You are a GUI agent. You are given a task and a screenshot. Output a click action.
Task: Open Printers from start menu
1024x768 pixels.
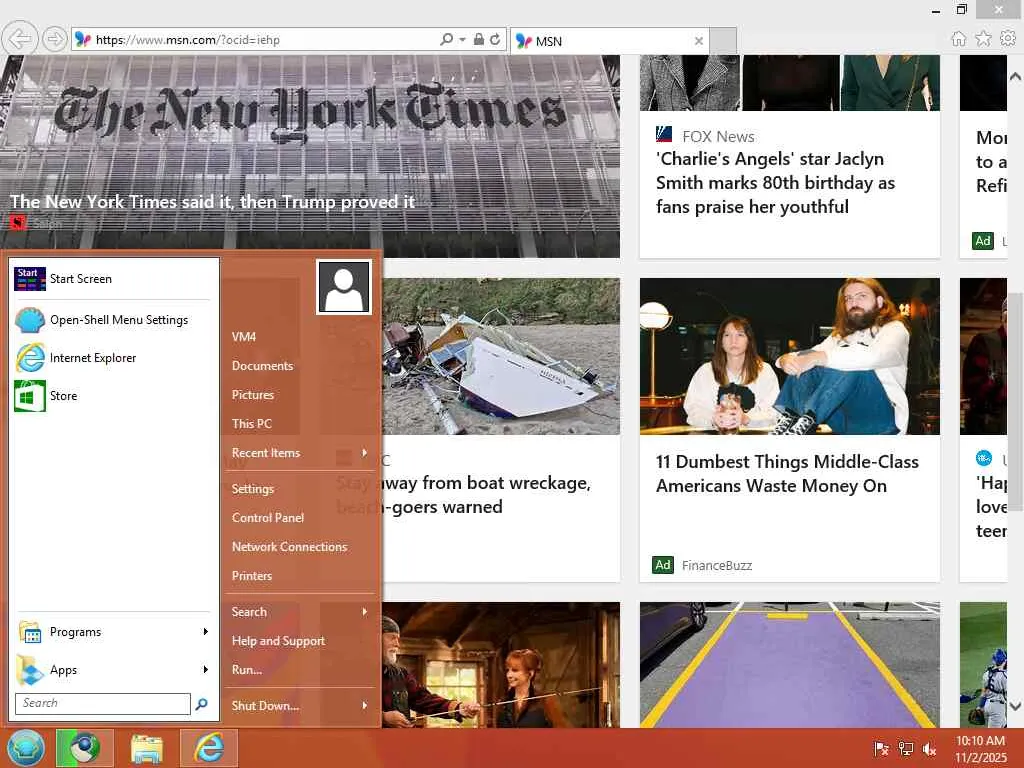click(x=300, y=576)
